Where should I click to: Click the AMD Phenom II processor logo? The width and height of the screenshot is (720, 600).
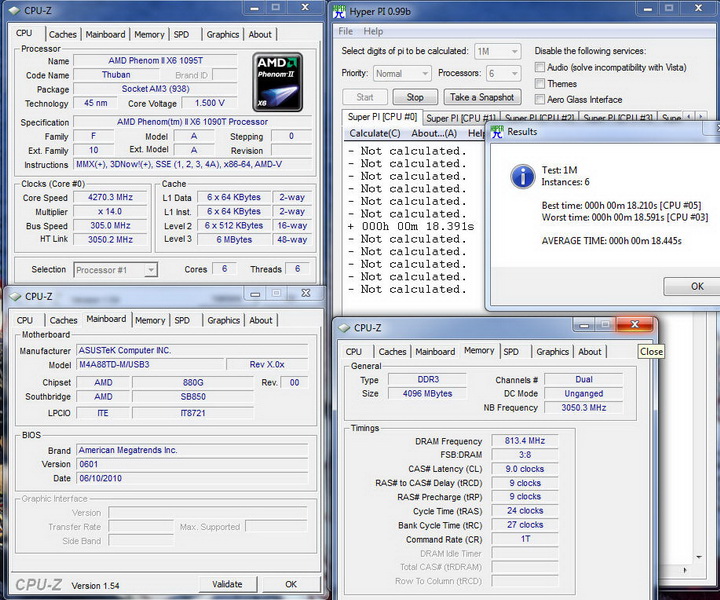coord(277,82)
